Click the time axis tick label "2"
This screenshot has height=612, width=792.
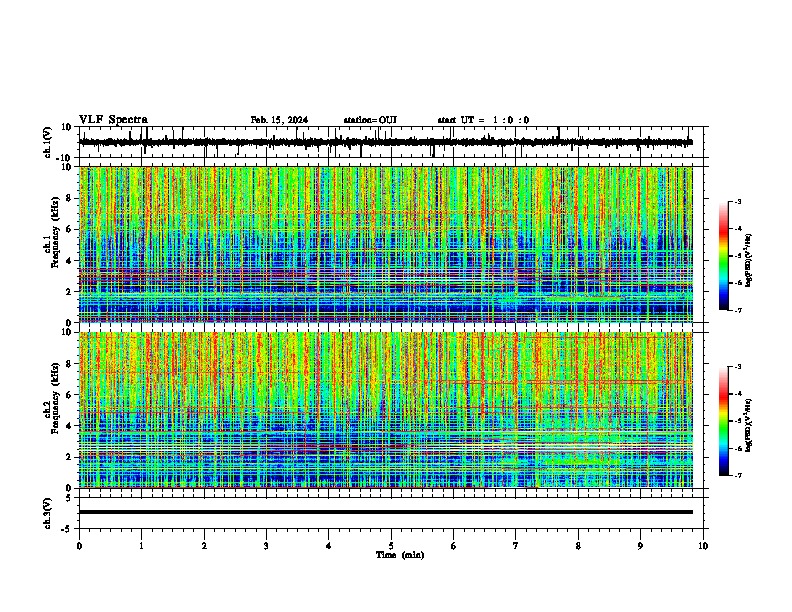(204, 546)
